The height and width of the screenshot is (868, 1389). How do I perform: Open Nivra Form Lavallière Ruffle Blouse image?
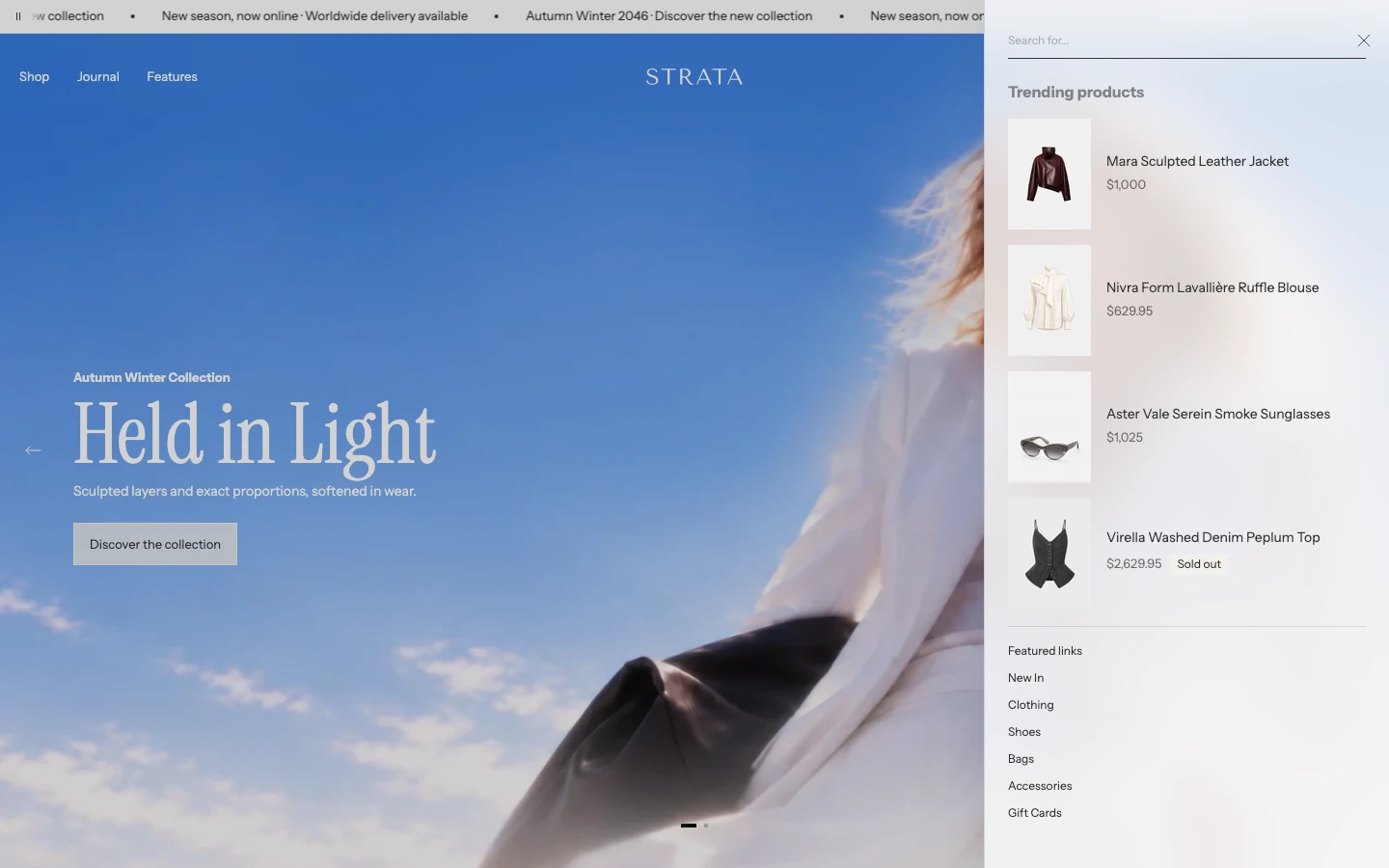[x=1049, y=300]
